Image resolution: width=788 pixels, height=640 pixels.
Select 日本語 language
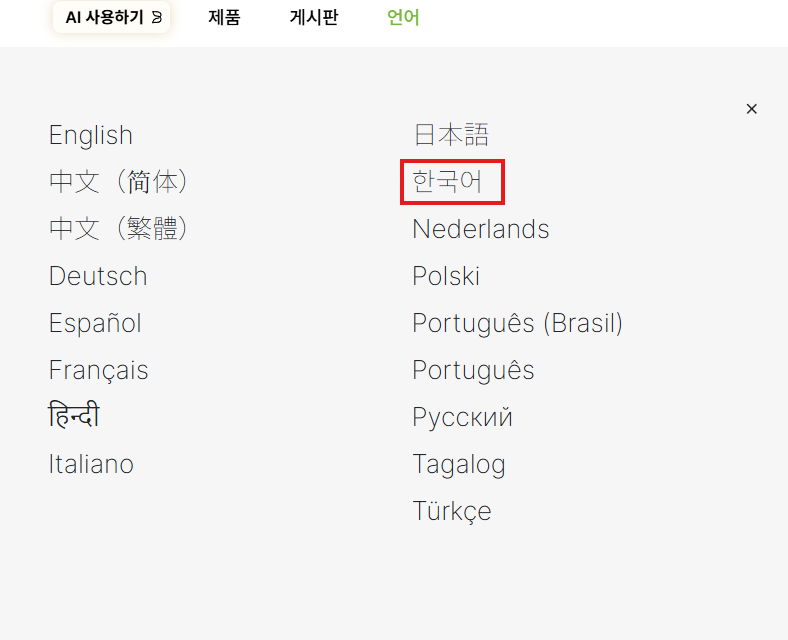coord(451,135)
